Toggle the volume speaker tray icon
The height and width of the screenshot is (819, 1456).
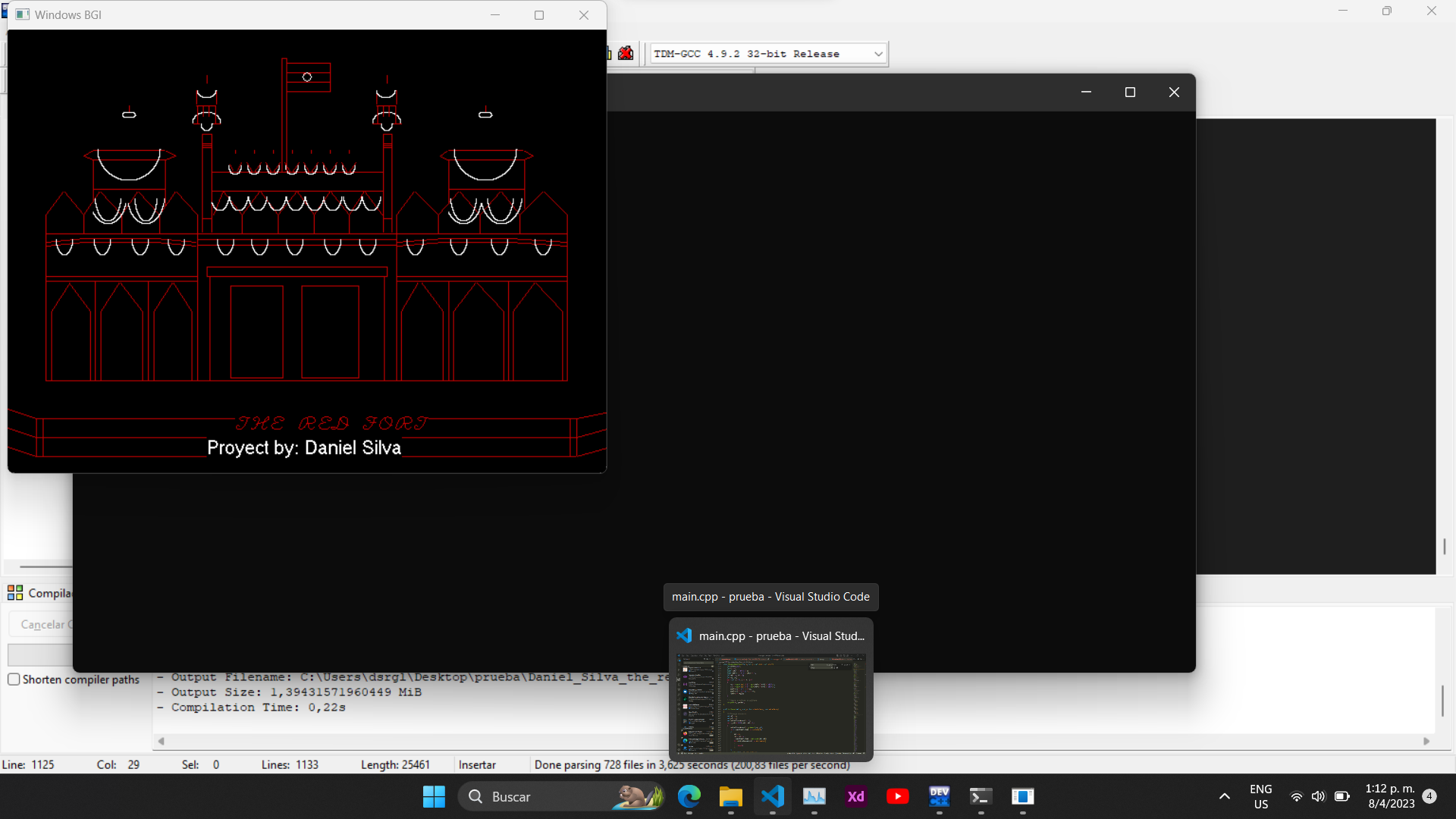pos(1318,796)
